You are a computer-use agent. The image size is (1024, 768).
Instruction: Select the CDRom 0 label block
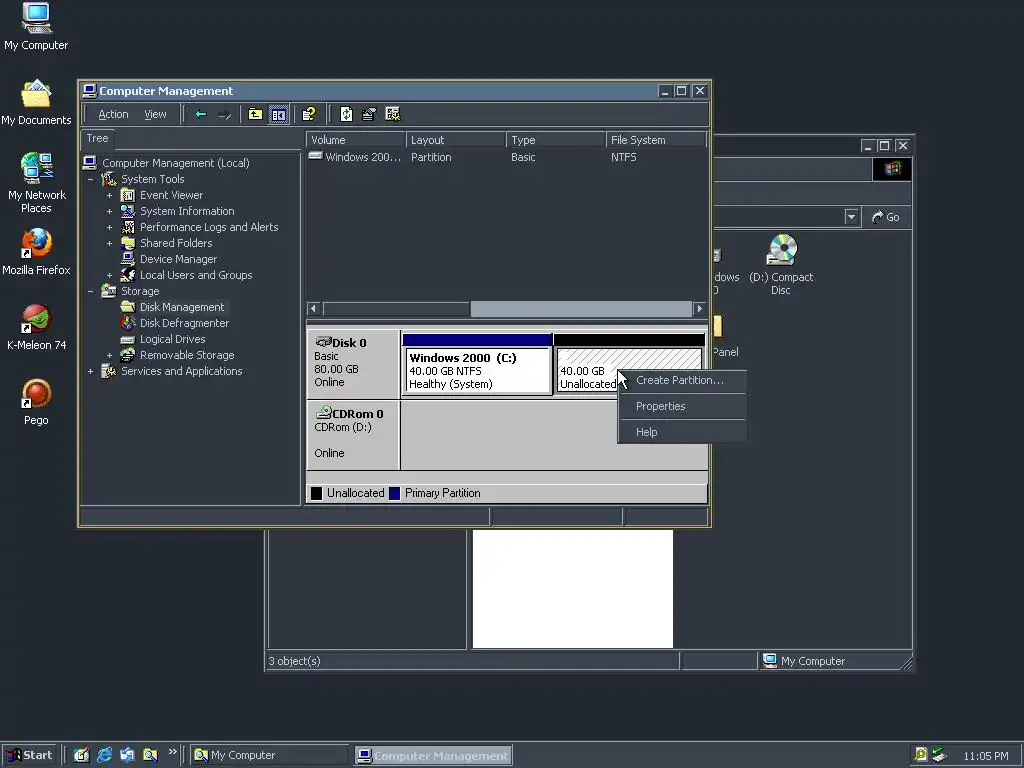click(x=353, y=434)
